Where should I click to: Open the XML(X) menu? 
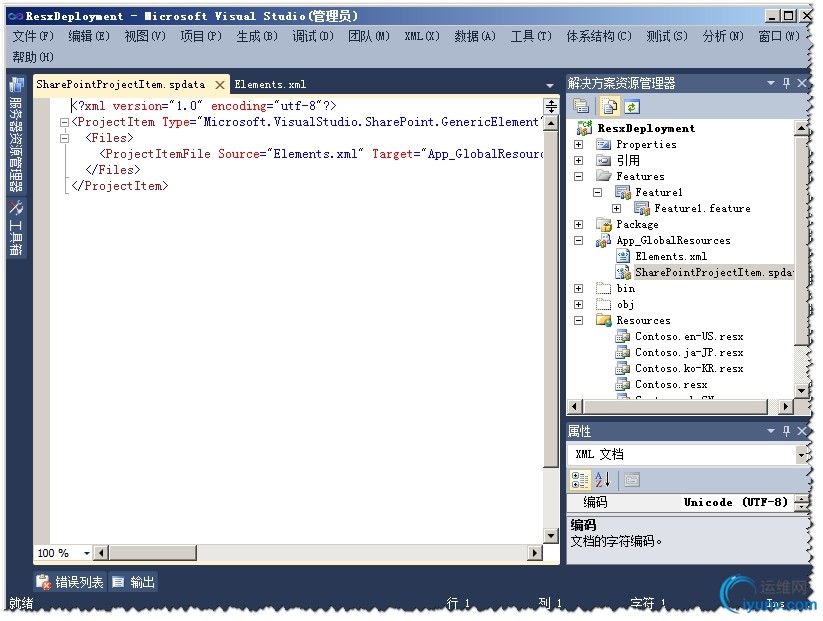421,36
